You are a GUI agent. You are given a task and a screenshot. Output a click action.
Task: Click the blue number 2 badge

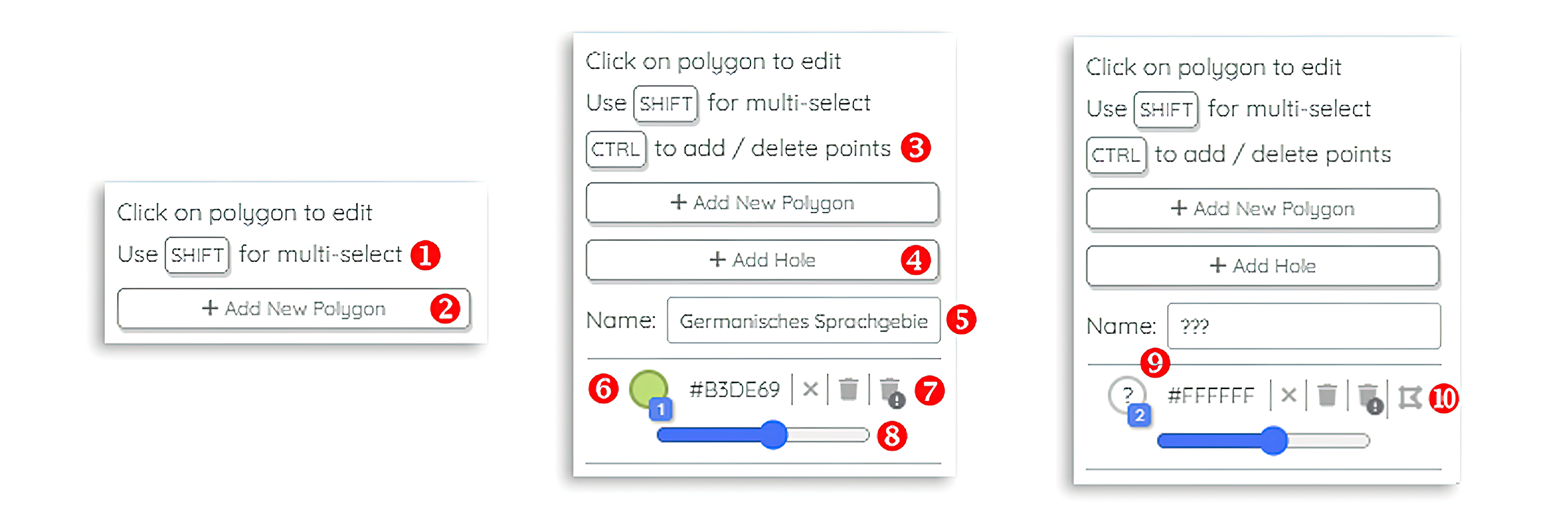pos(1139,416)
